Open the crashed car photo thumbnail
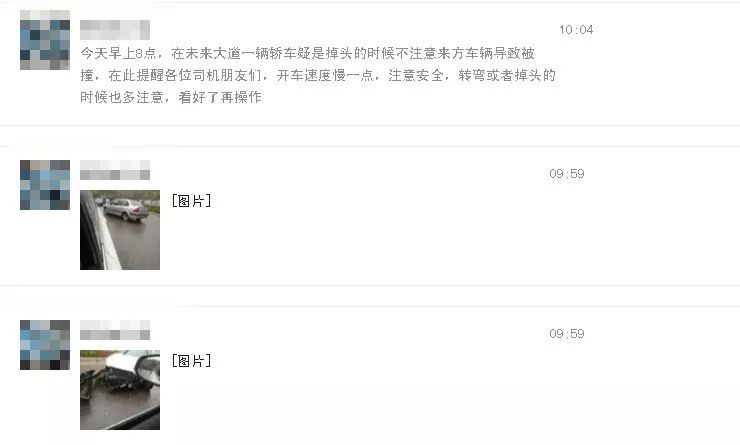 tap(120, 390)
